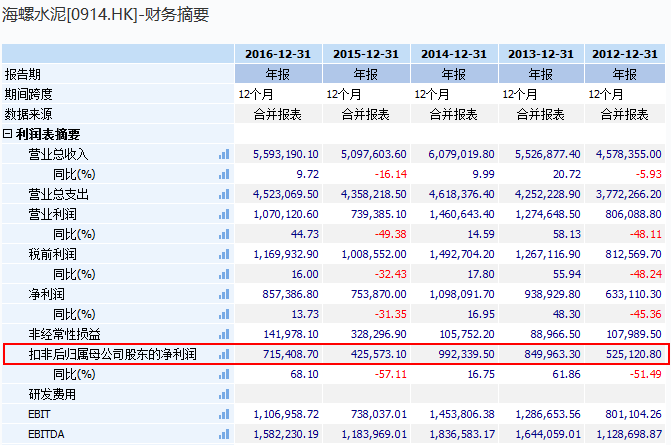This screenshot has height=445, width=671.
Task: Click pretax profit 1,492,704.20
Action: click(x=462, y=255)
